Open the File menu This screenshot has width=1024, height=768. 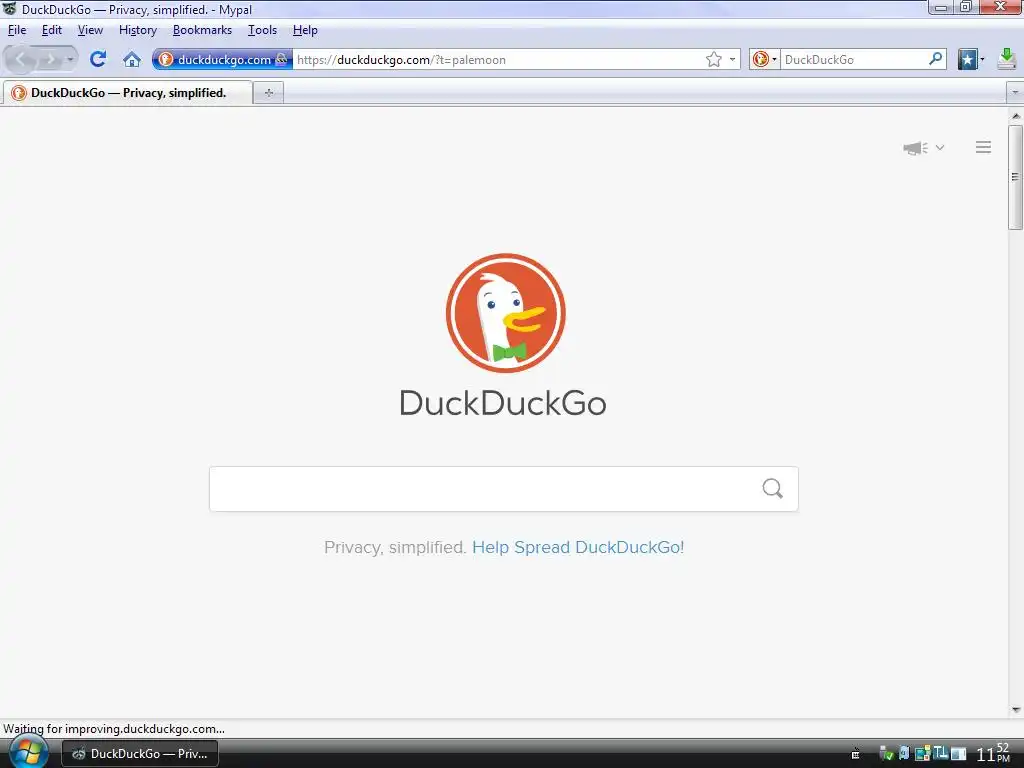(17, 30)
